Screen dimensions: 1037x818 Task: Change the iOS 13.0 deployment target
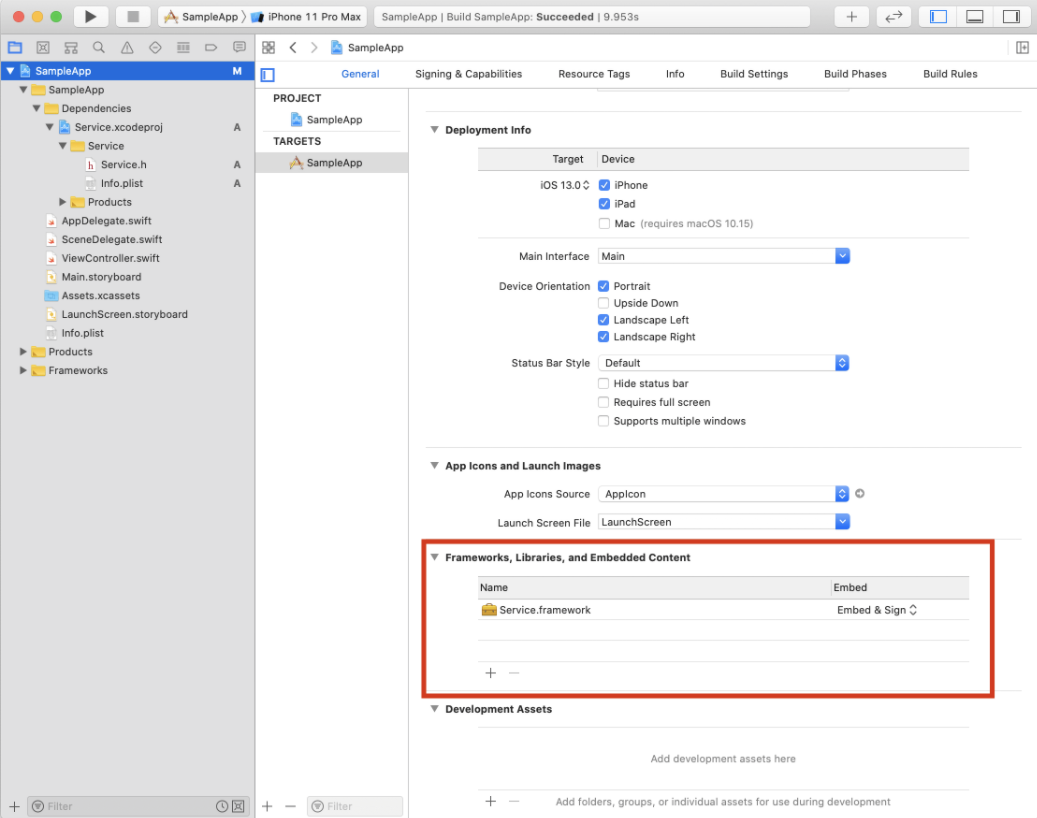coord(564,185)
